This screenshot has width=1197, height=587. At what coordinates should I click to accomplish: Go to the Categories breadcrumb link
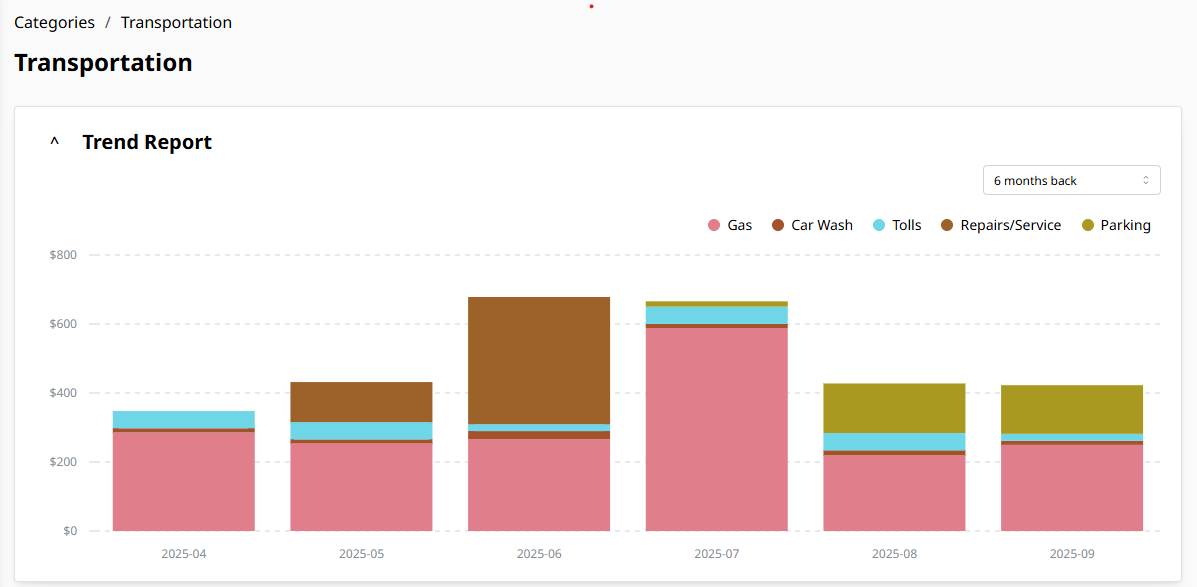pos(54,22)
